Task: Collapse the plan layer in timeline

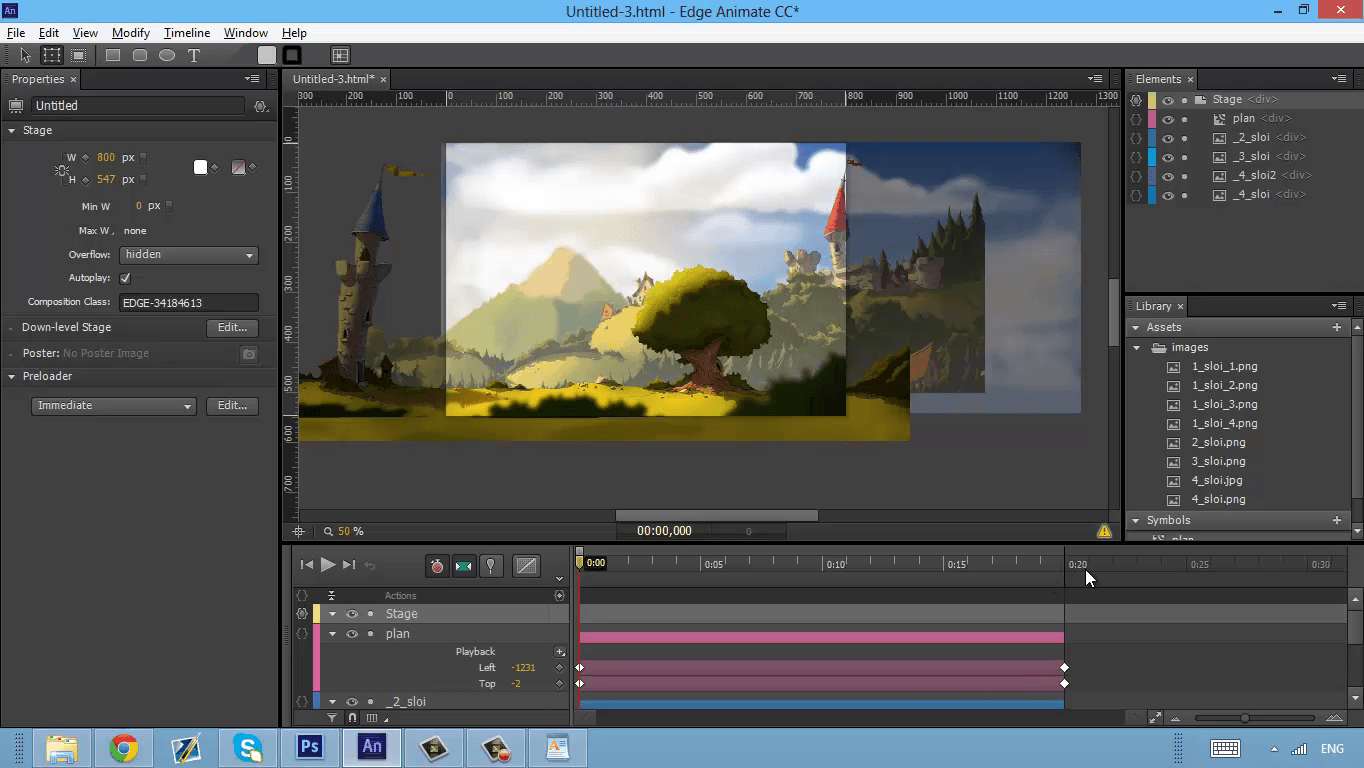Action: 332,634
